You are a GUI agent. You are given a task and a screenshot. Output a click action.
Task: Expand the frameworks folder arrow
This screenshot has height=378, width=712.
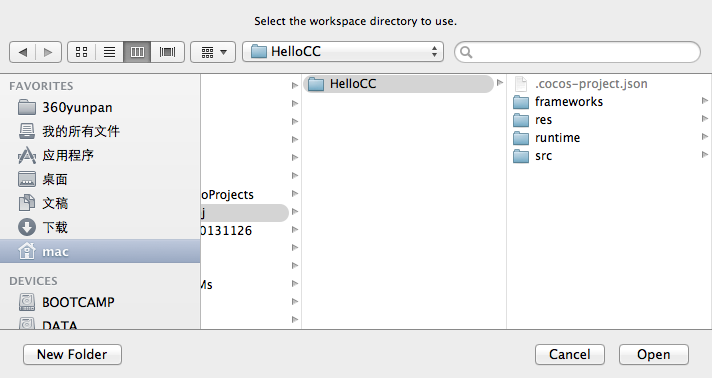704,101
